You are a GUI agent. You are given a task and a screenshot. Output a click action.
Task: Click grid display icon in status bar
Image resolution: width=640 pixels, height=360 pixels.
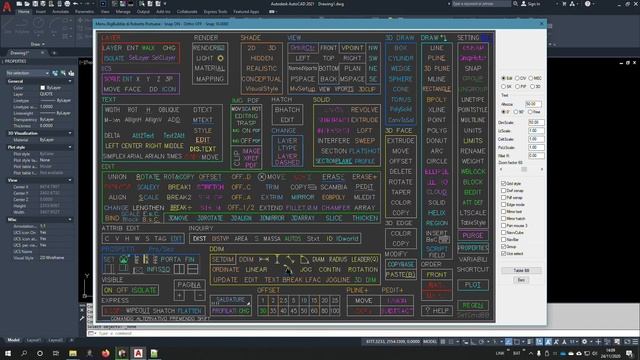[443, 342]
